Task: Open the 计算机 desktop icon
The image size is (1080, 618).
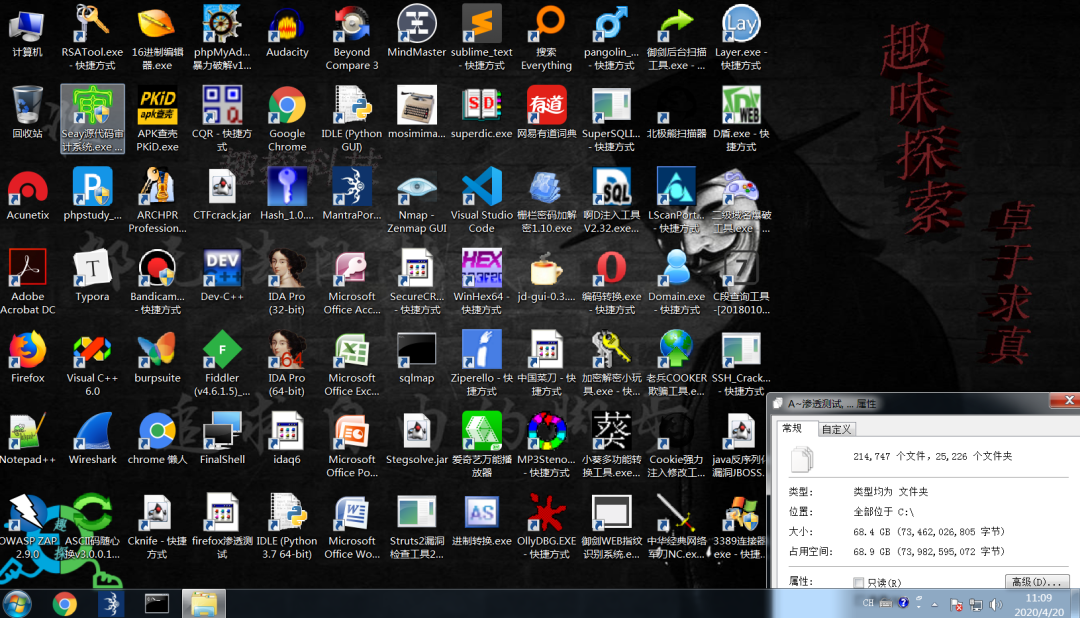Action: (x=28, y=33)
